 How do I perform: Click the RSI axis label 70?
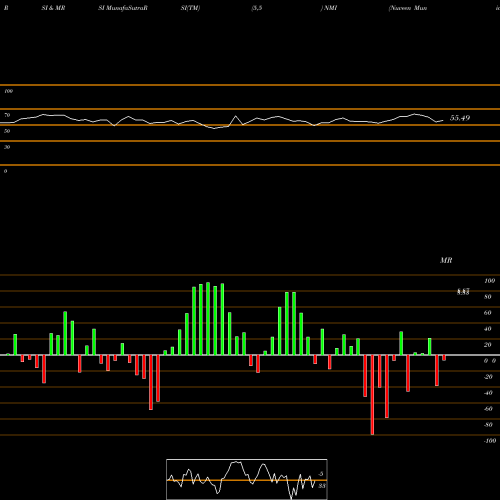pyautogui.click(x=7, y=115)
